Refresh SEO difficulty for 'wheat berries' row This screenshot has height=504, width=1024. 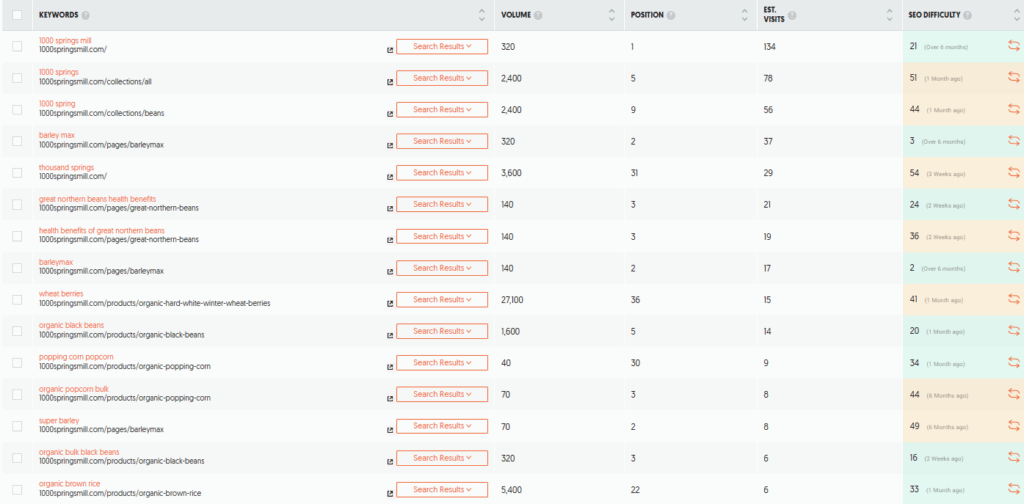click(x=1014, y=299)
